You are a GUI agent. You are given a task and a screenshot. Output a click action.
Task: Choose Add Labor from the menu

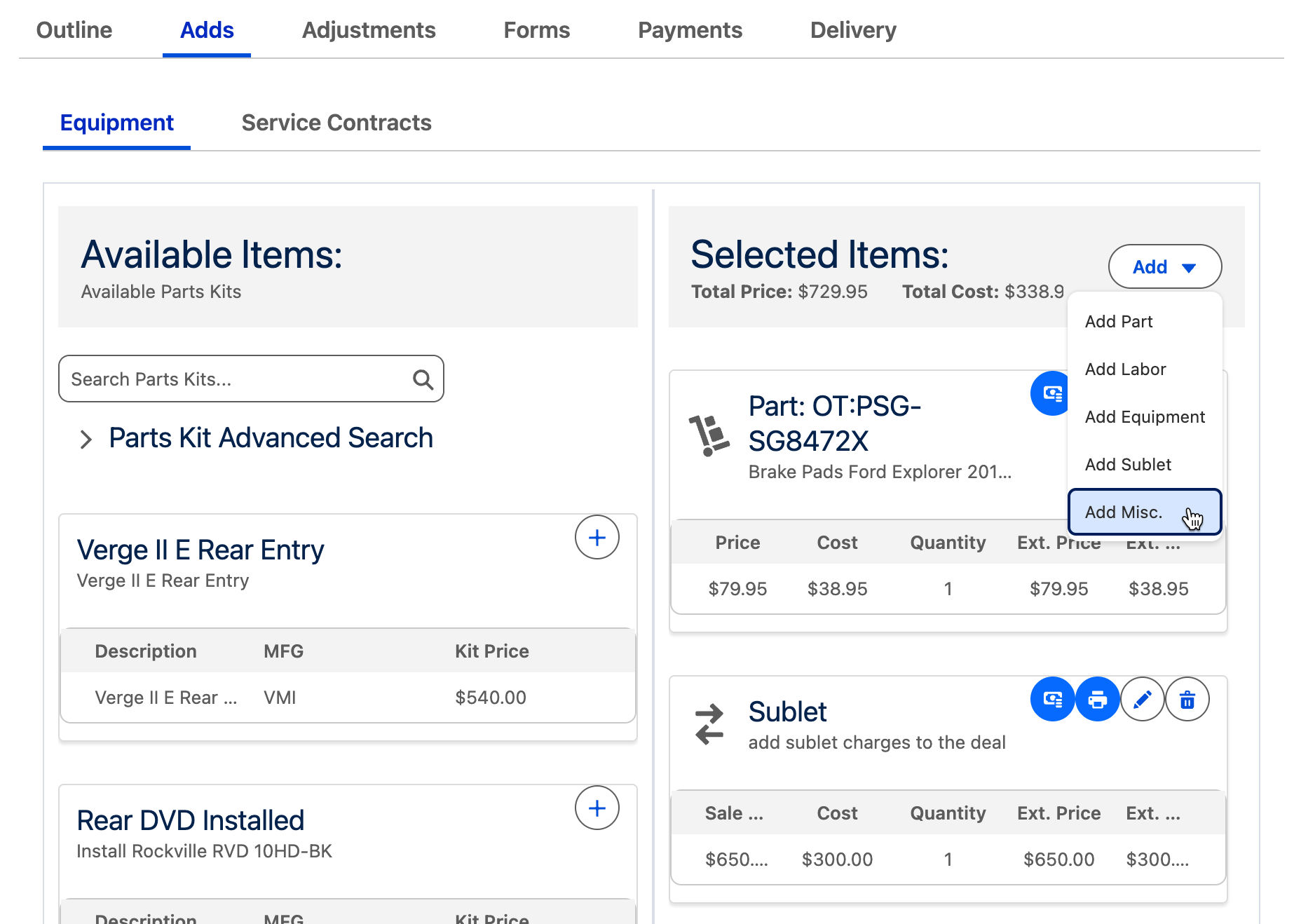click(1145, 369)
